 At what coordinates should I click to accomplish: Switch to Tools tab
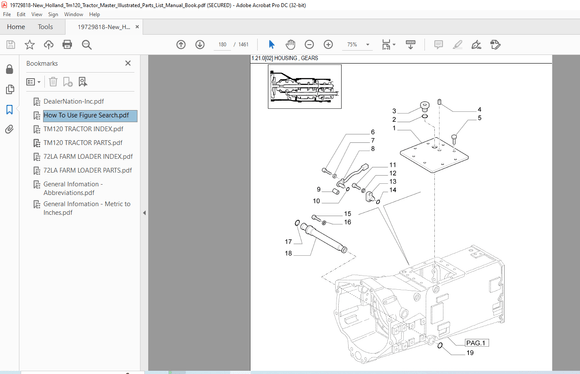click(x=45, y=27)
